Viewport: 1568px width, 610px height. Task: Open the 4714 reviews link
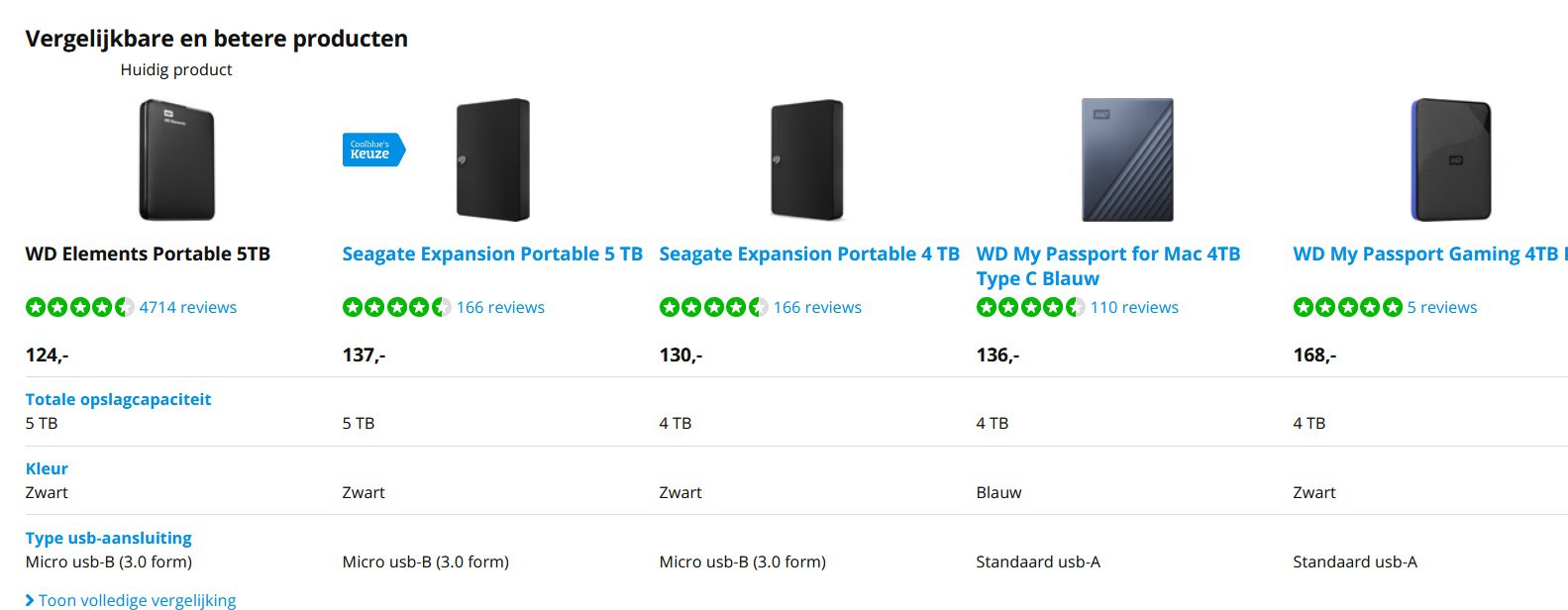tap(188, 307)
